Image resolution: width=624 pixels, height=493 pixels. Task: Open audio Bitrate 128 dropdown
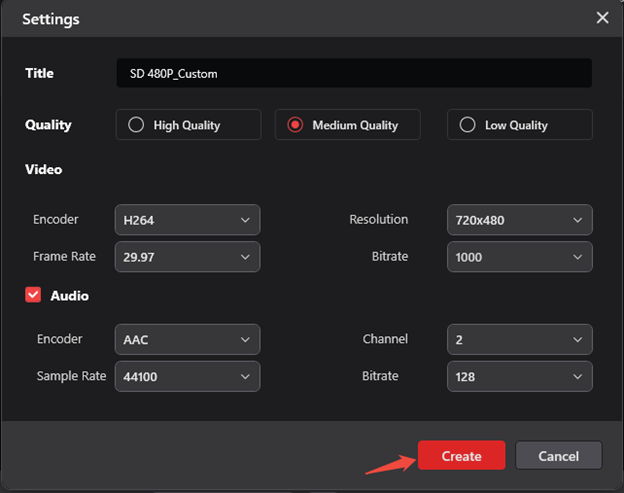(520, 376)
